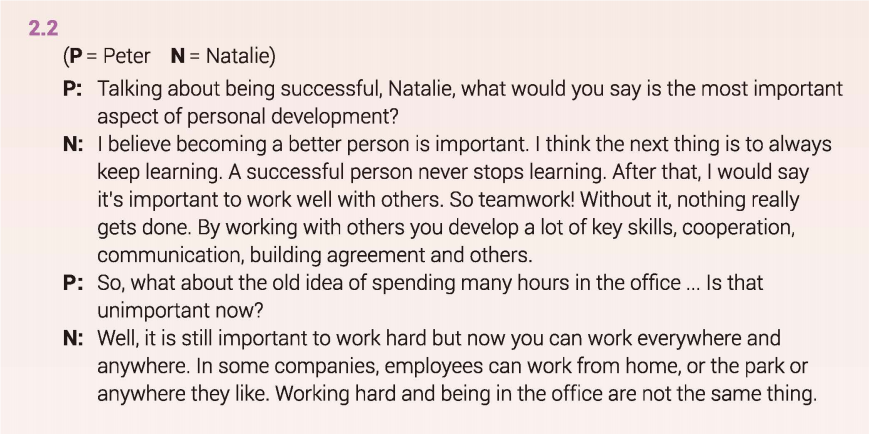
Task: Click the phrase "communication, building agreement"
Action: [x=246, y=255]
